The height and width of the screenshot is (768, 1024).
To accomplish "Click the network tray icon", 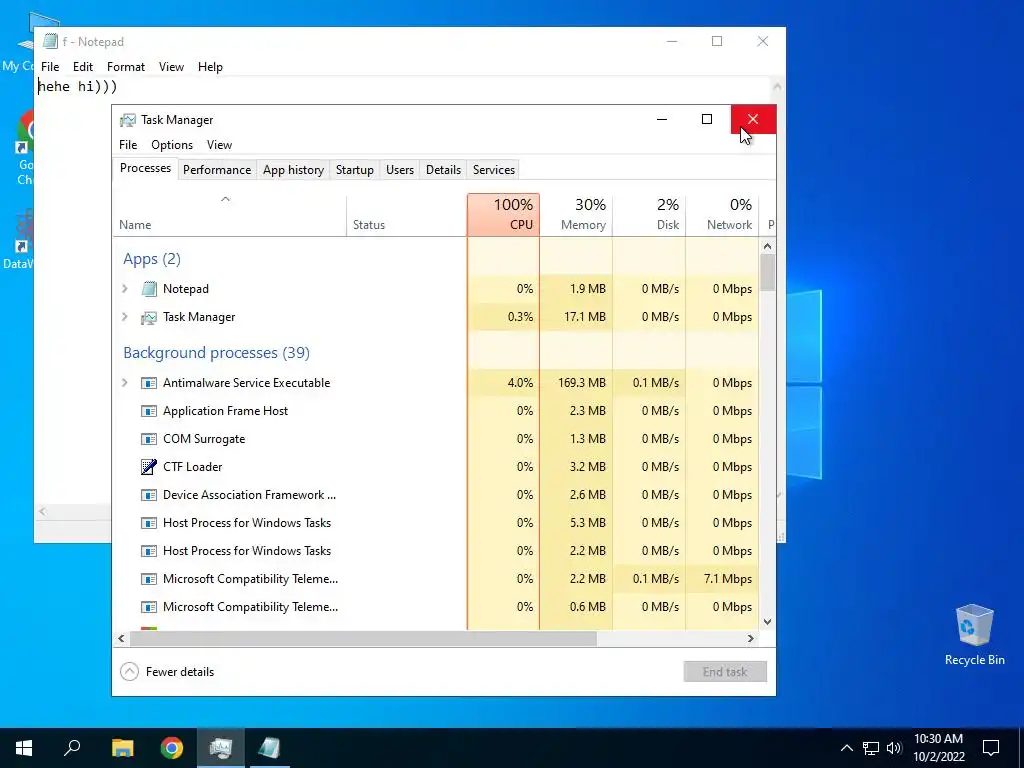I will coord(871,748).
